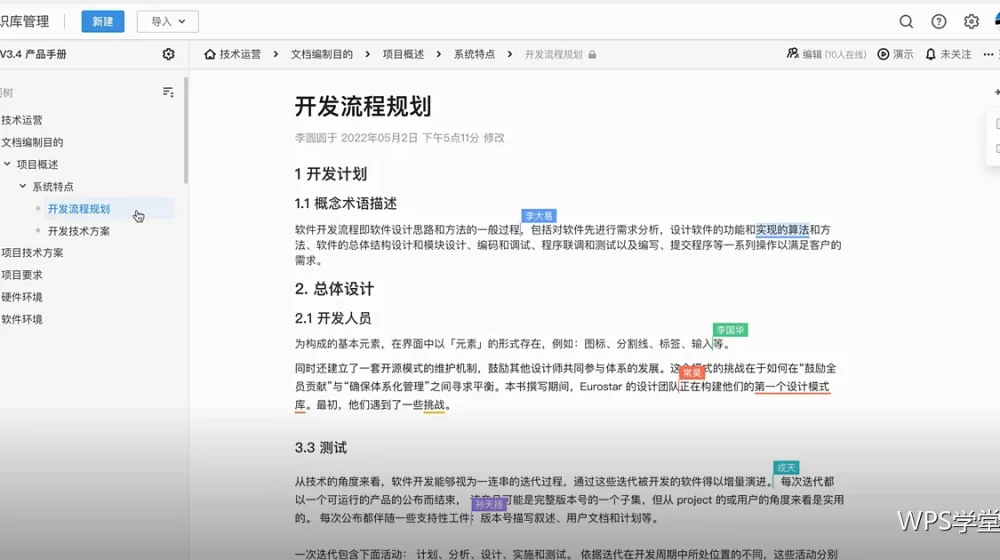
Task: Open V3.4 产品手册 settings gear
Action: (168, 54)
